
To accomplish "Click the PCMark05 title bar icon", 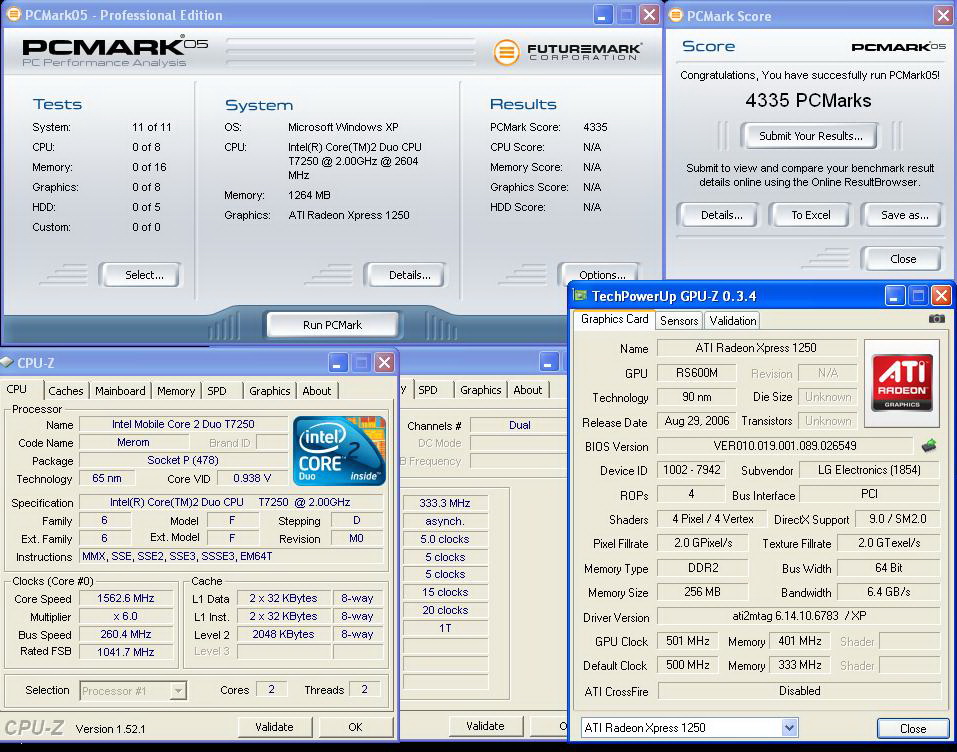I will [13, 14].
